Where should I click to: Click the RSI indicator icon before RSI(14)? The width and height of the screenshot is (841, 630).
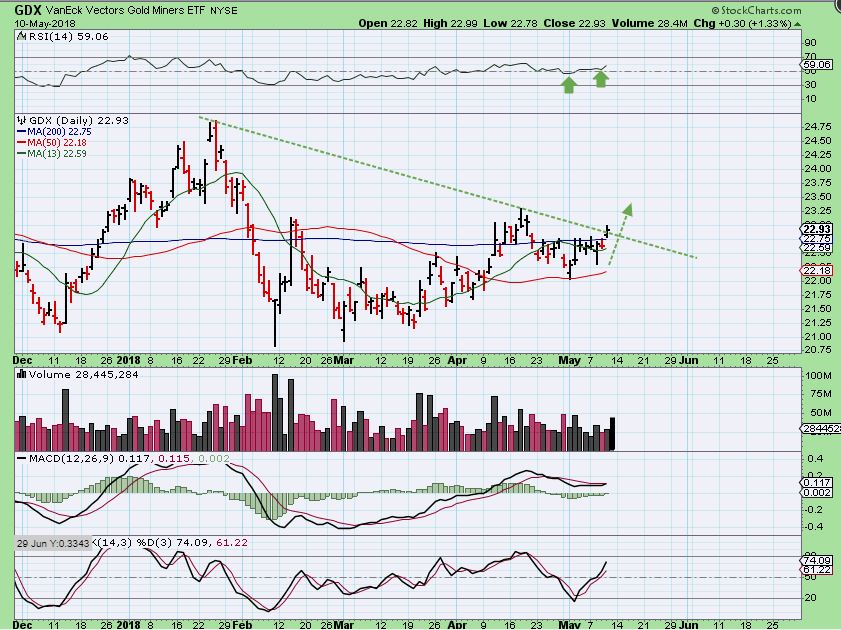click(21, 36)
